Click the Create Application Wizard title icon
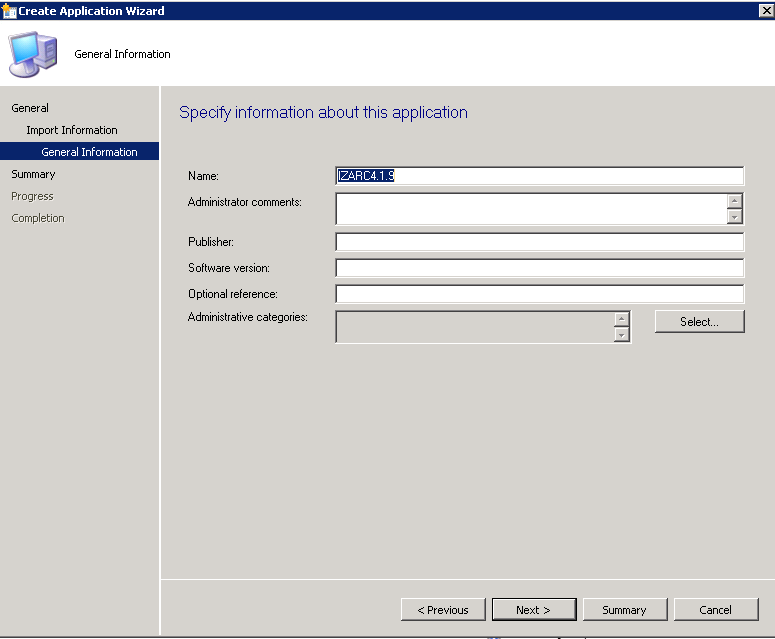This screenshot has width=775, height=639. point(9,10)
